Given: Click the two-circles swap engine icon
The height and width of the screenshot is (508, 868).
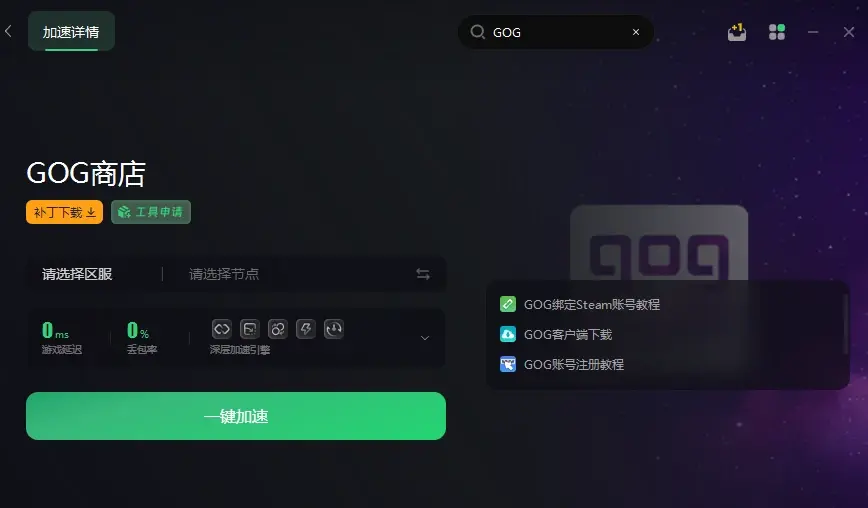Looking at the screenshot, I should click(277, 329).
